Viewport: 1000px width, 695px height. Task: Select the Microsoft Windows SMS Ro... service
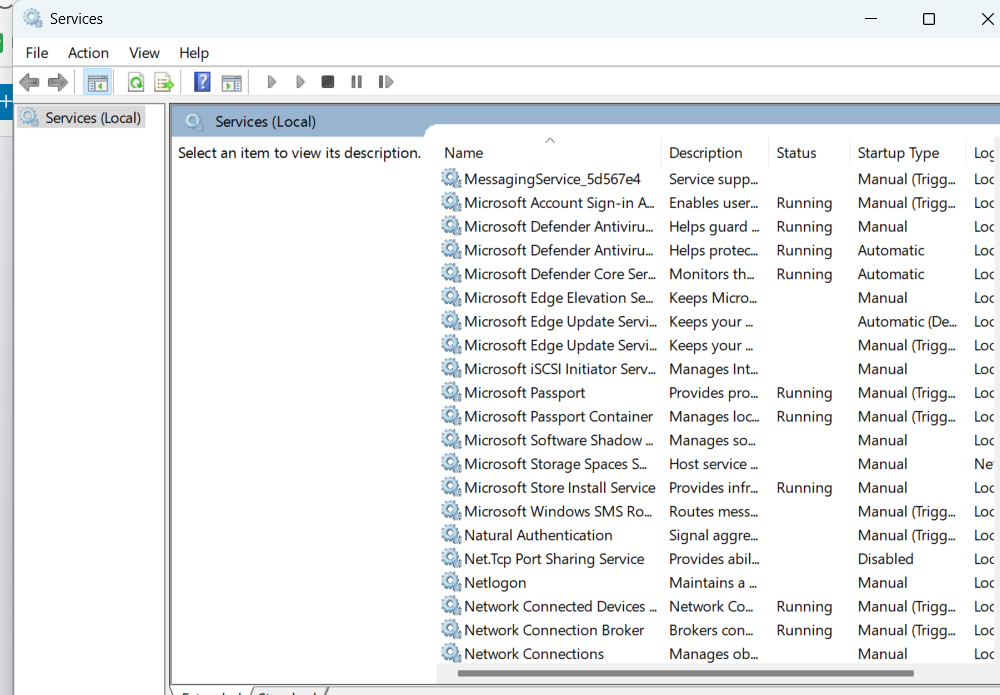558,511
